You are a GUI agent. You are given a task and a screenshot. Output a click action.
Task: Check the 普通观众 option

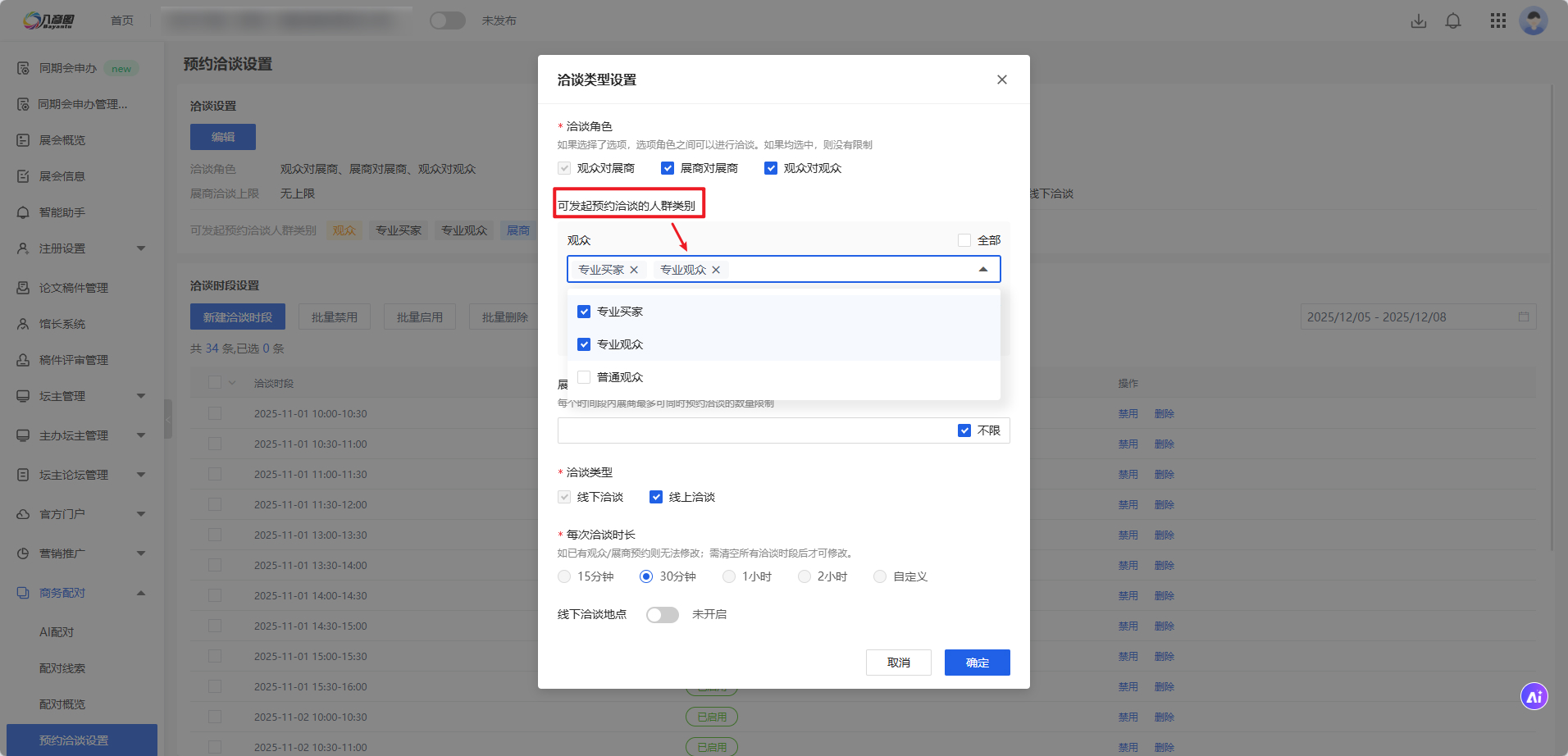tap(584, 377)
